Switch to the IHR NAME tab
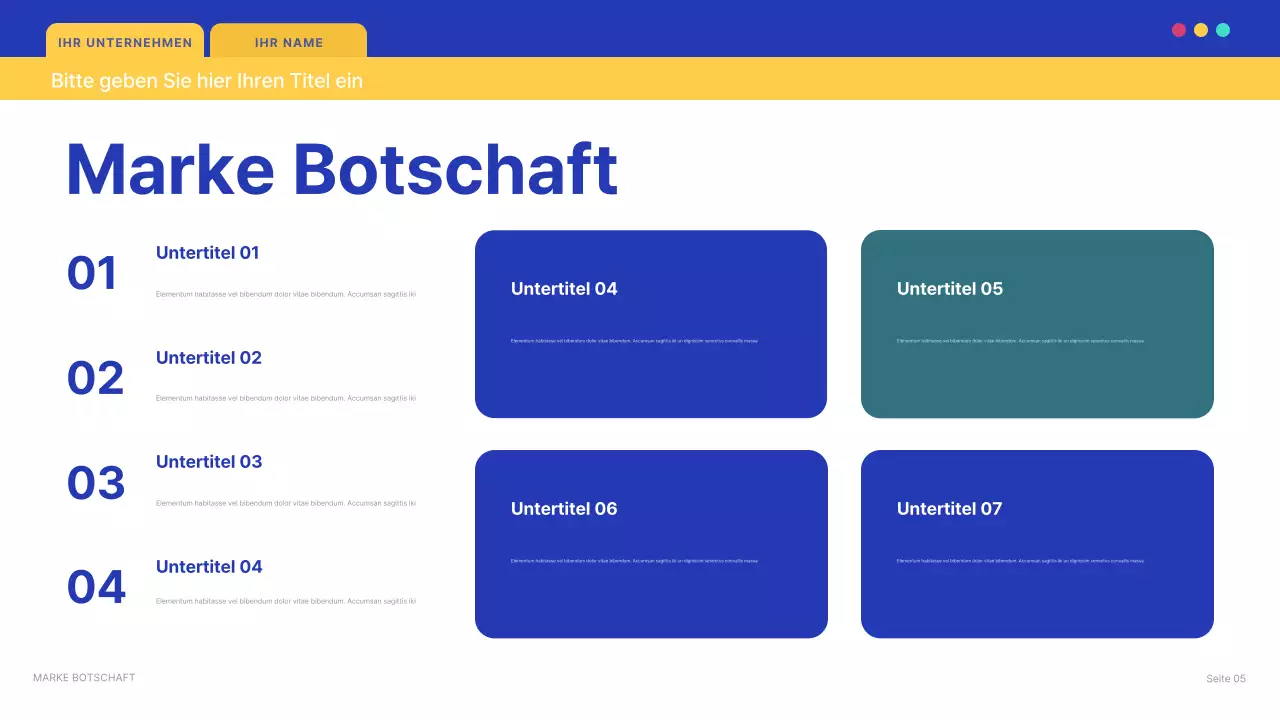 289,42
